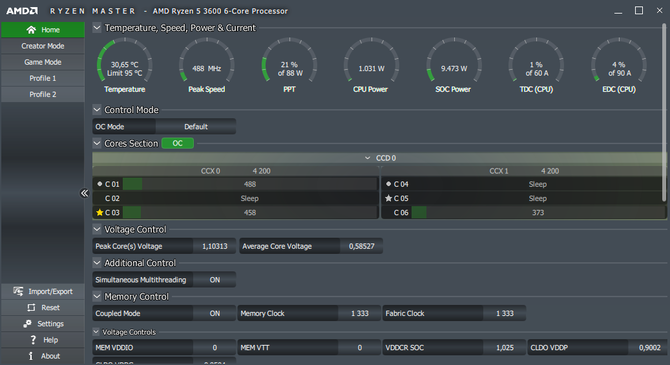Click the C 03 core speed bar
Screen dimensions: 670x365
(x=250, y=212)
